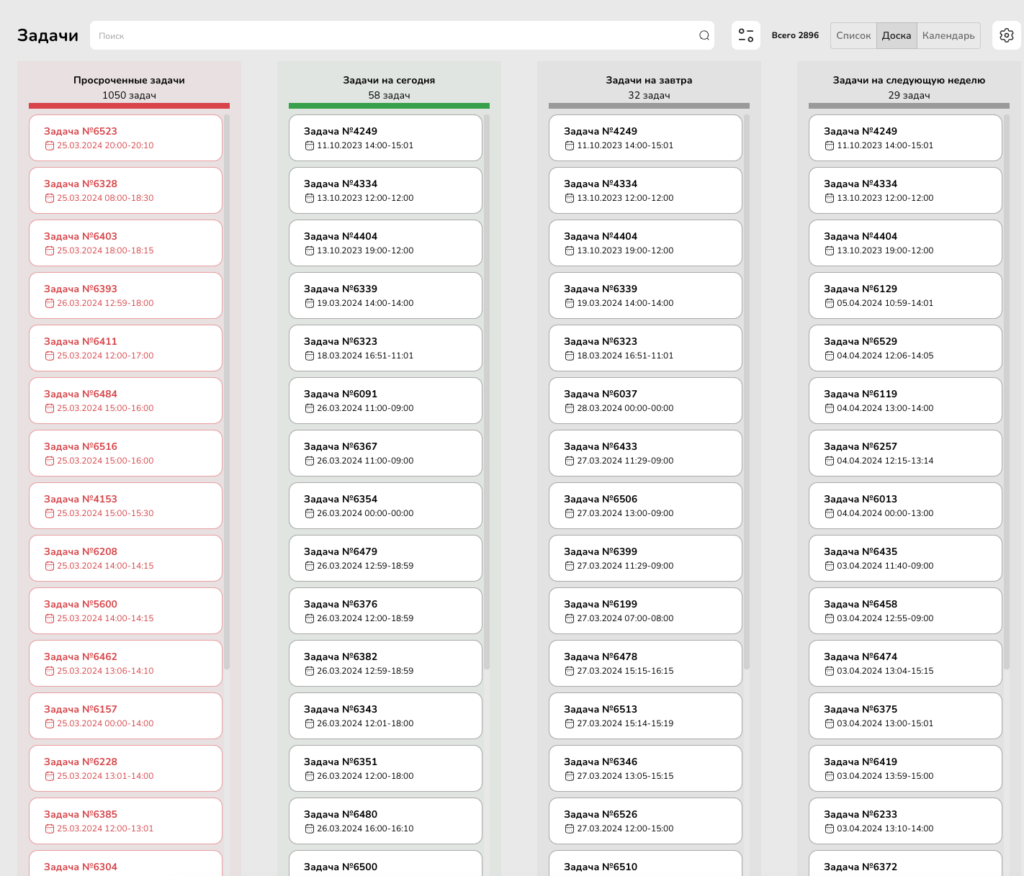Click calendar icon on next week's task №6129
1024x876 pixels.
click(829, 303)
